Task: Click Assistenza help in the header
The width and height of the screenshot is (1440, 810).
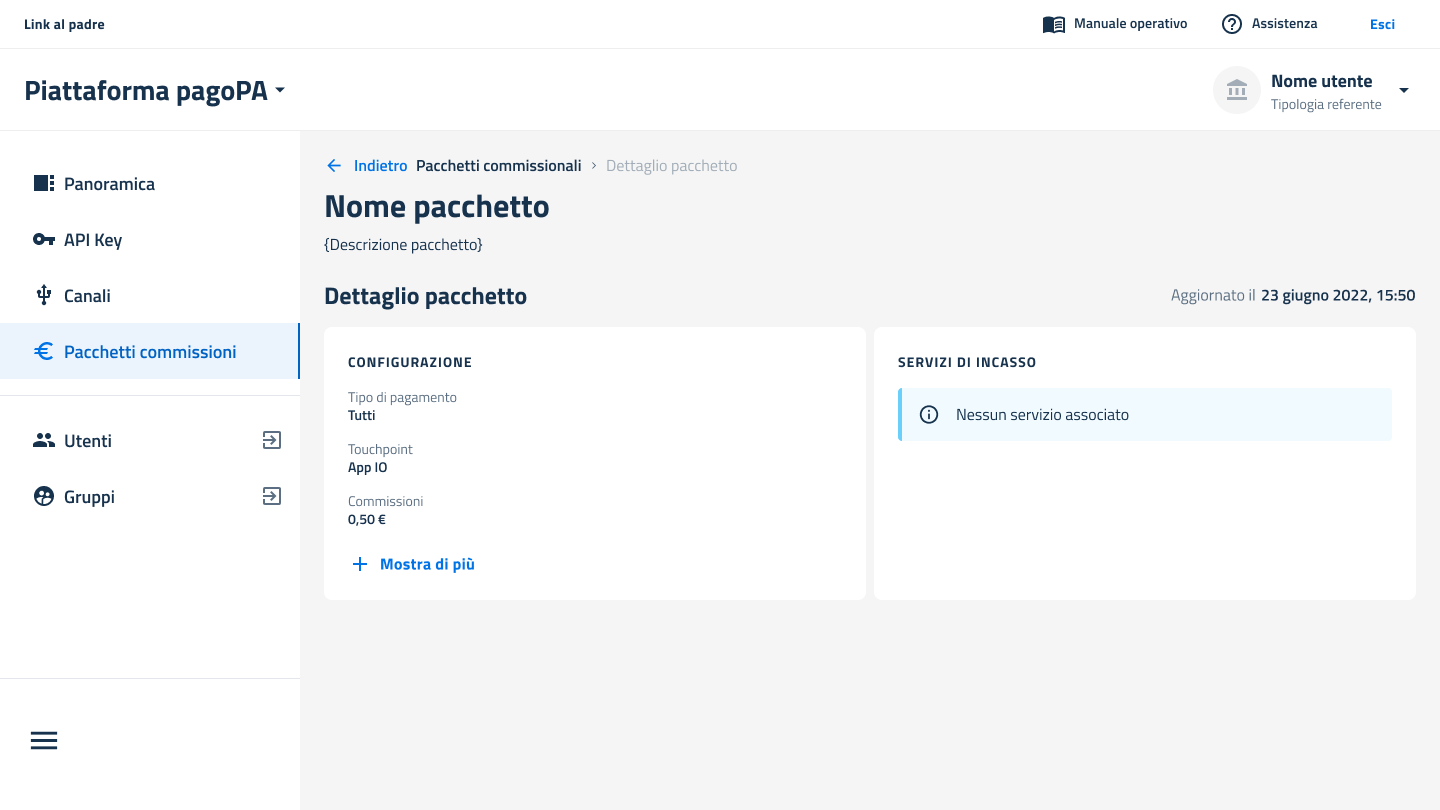Action: point(1270,24)
